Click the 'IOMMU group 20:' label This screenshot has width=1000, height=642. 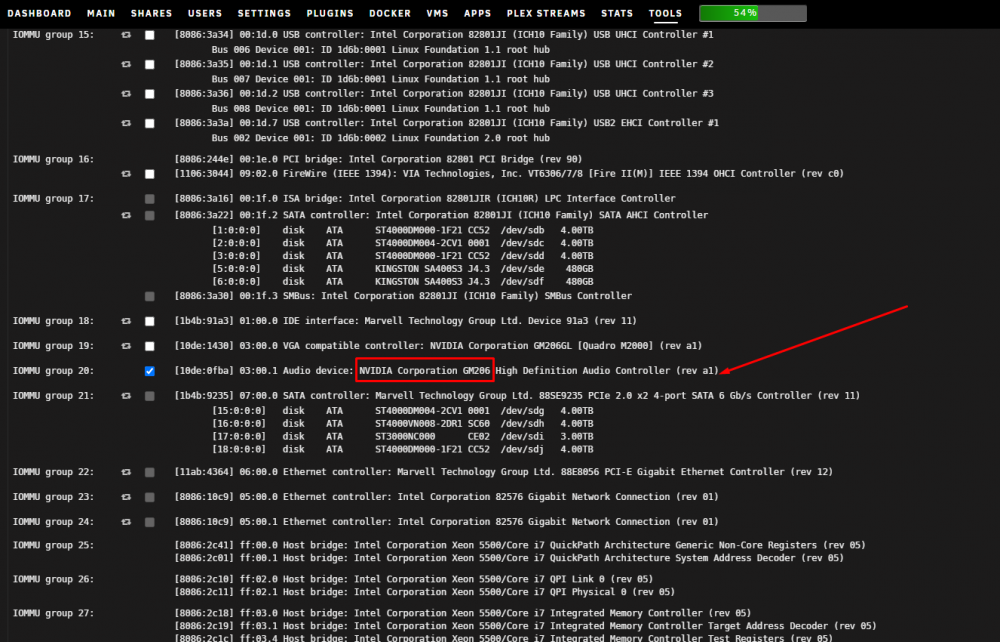point(54,370)
